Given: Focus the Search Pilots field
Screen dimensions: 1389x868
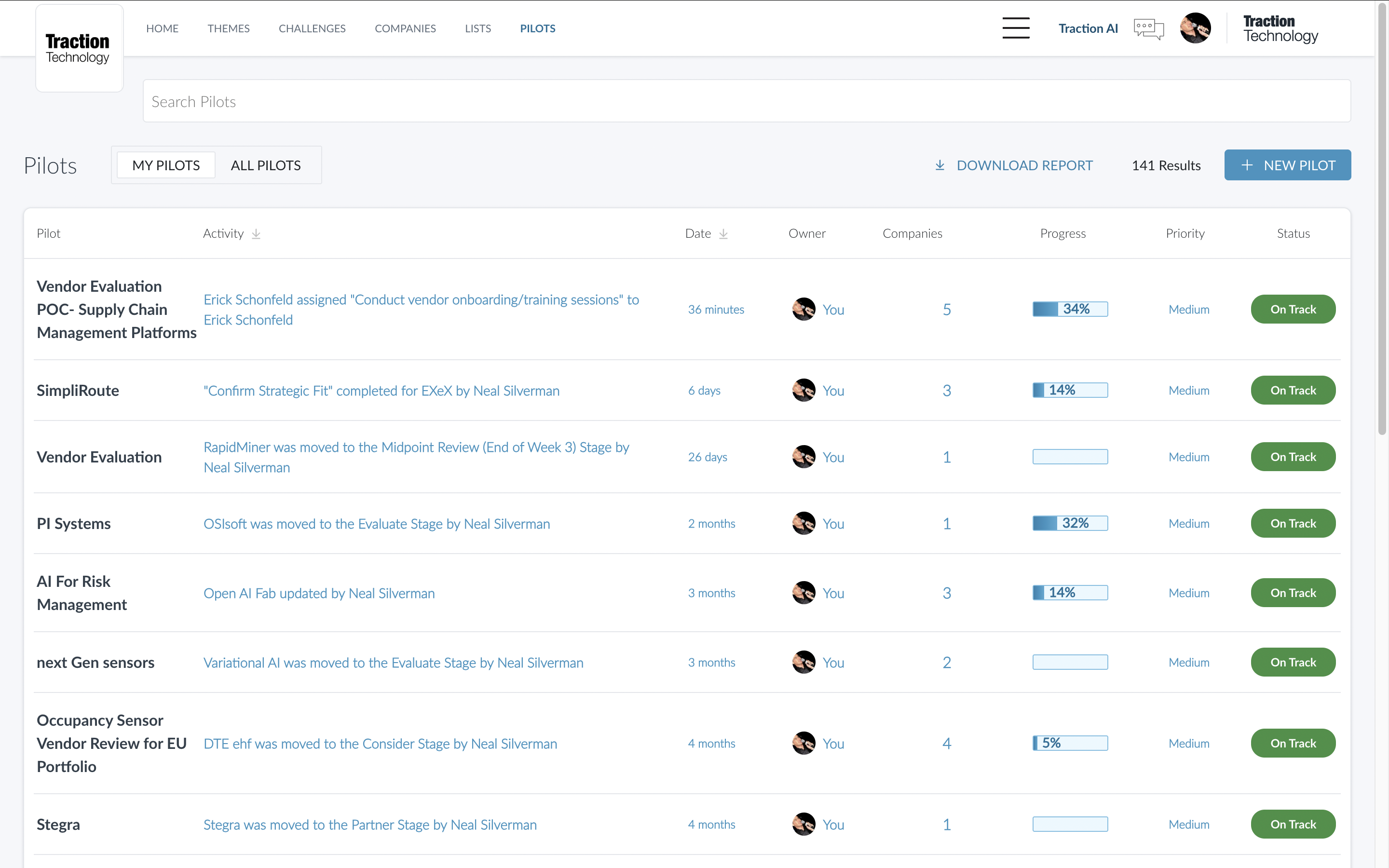Looking at the screenshot, I should (x=746, y=102).
